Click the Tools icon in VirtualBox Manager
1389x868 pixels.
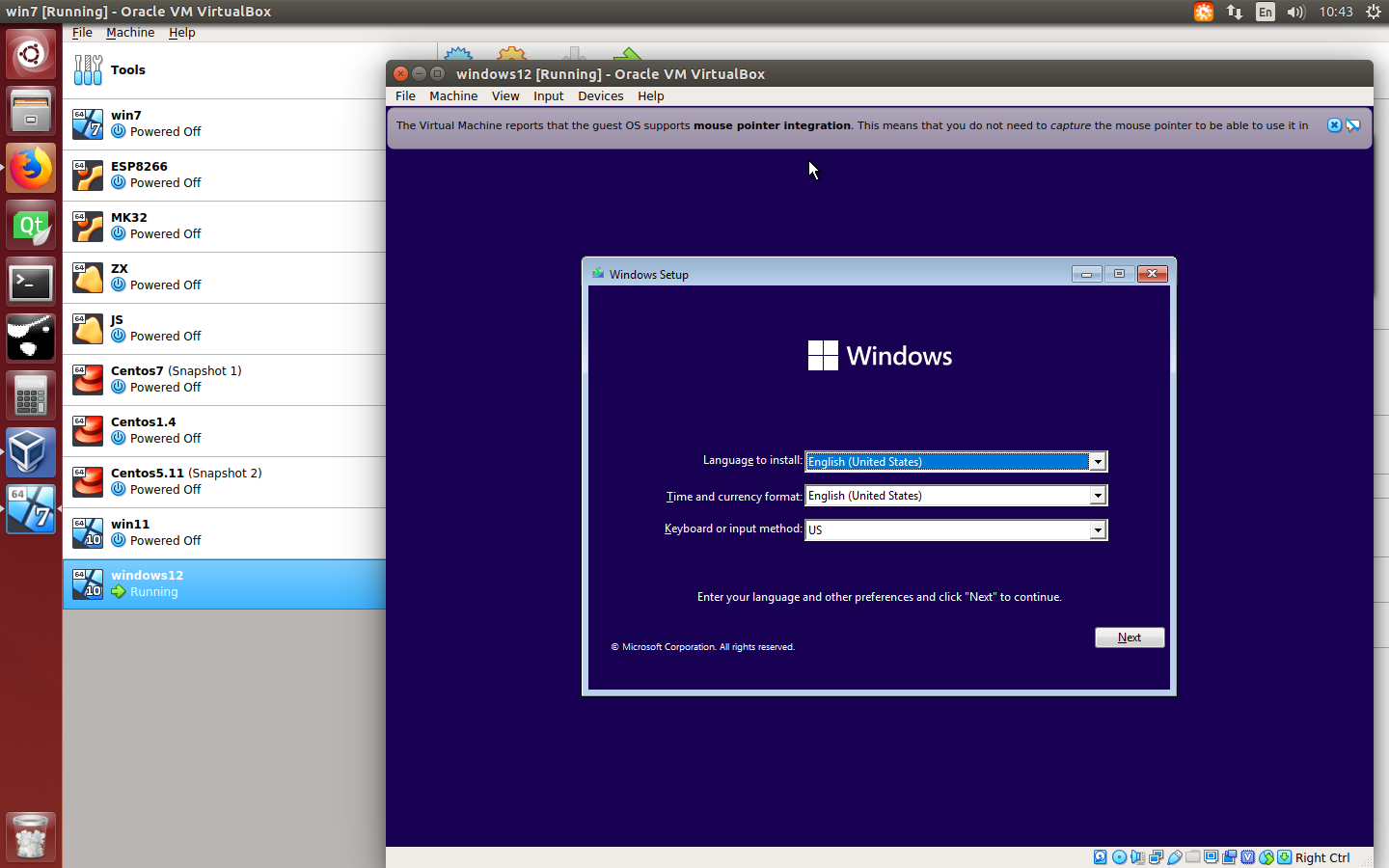88,69
